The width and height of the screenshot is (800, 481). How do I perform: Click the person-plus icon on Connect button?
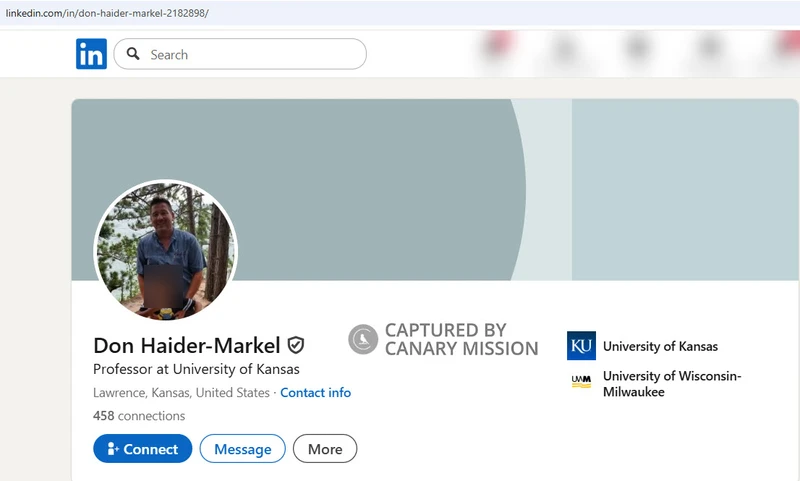(113, 449)
